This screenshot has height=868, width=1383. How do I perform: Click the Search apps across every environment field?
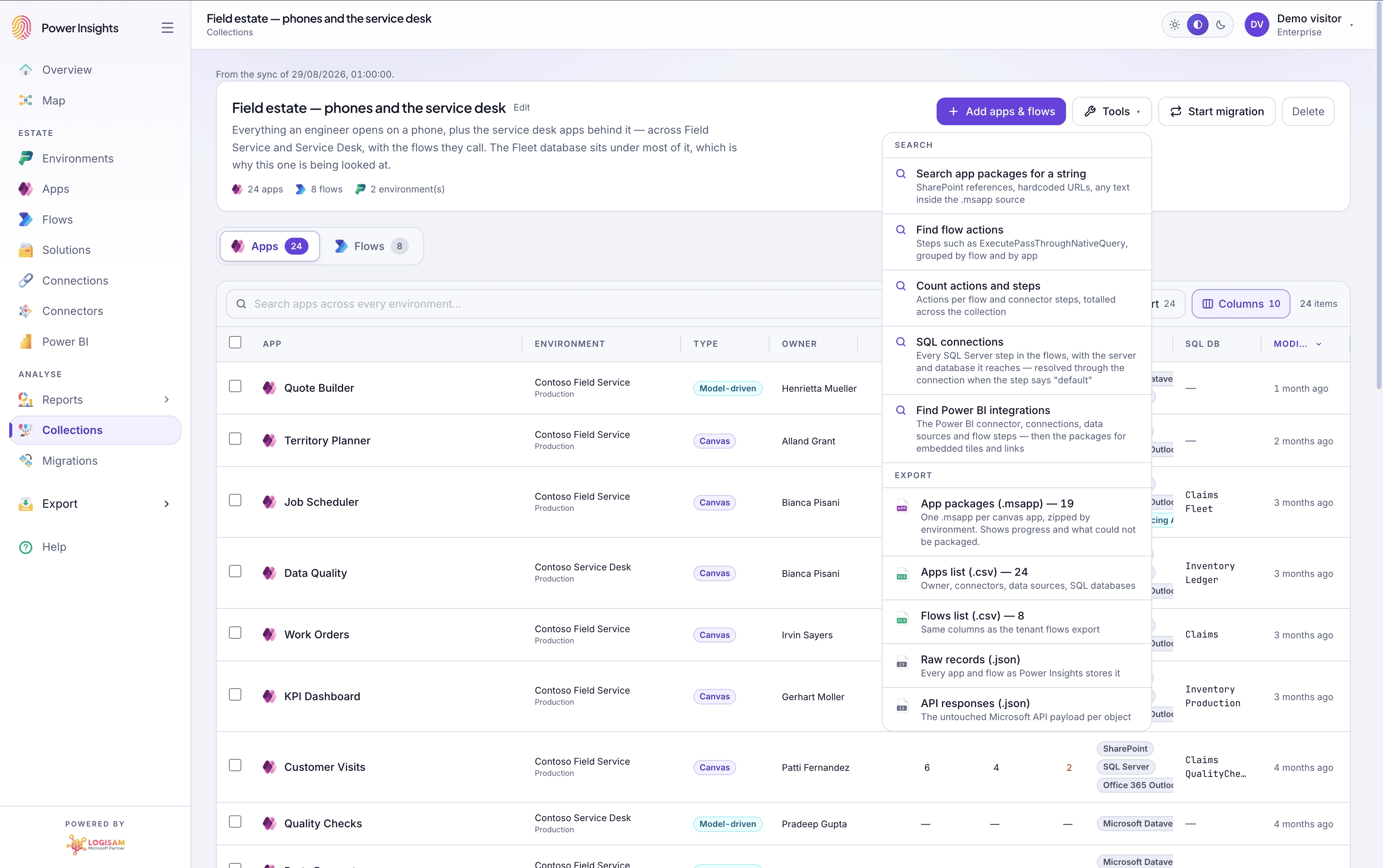[x=554, y=304]
